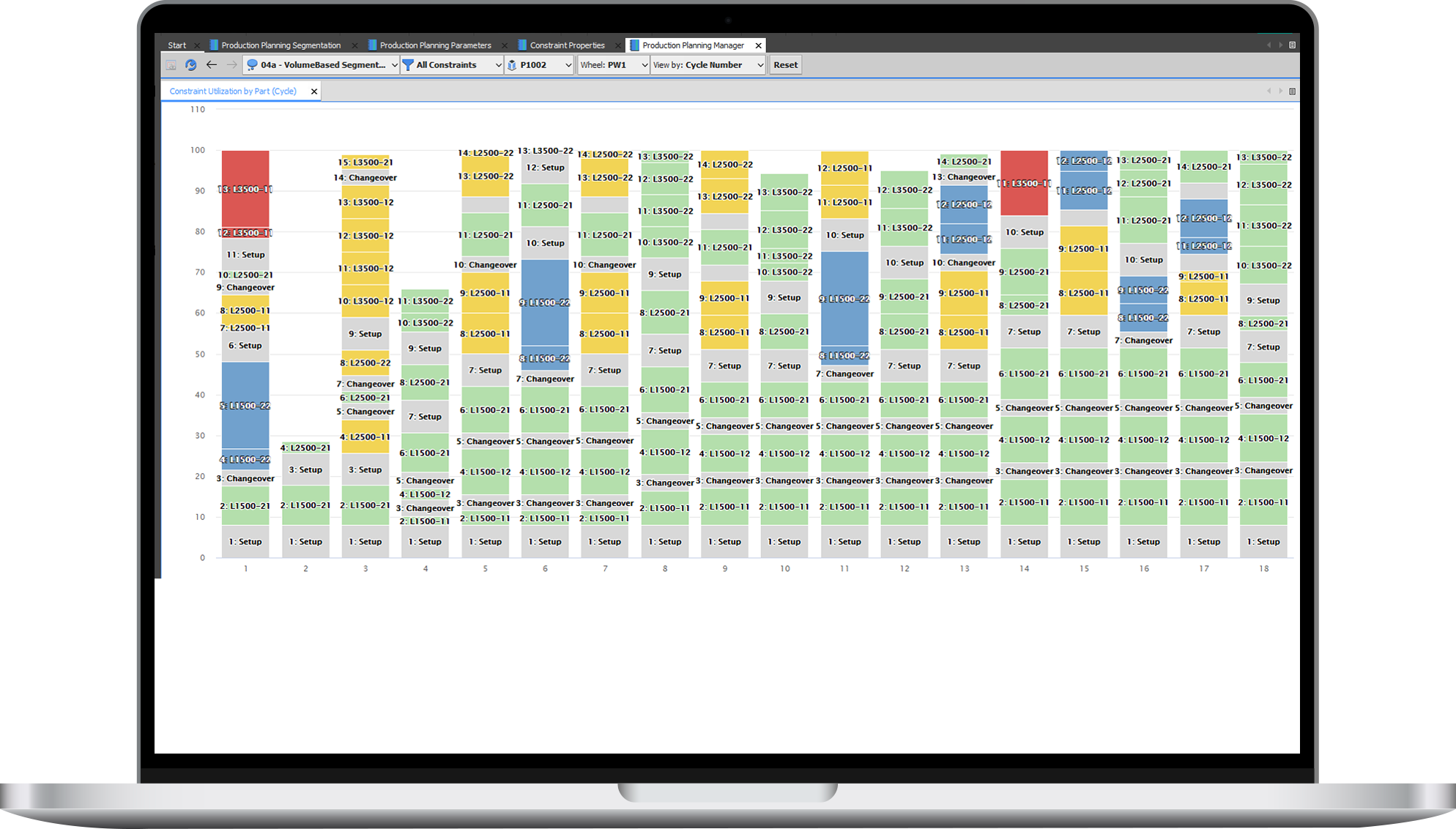This screenshot has width=1456, height=829.
Task: Click the Reset button
Action: coord(785,64)
